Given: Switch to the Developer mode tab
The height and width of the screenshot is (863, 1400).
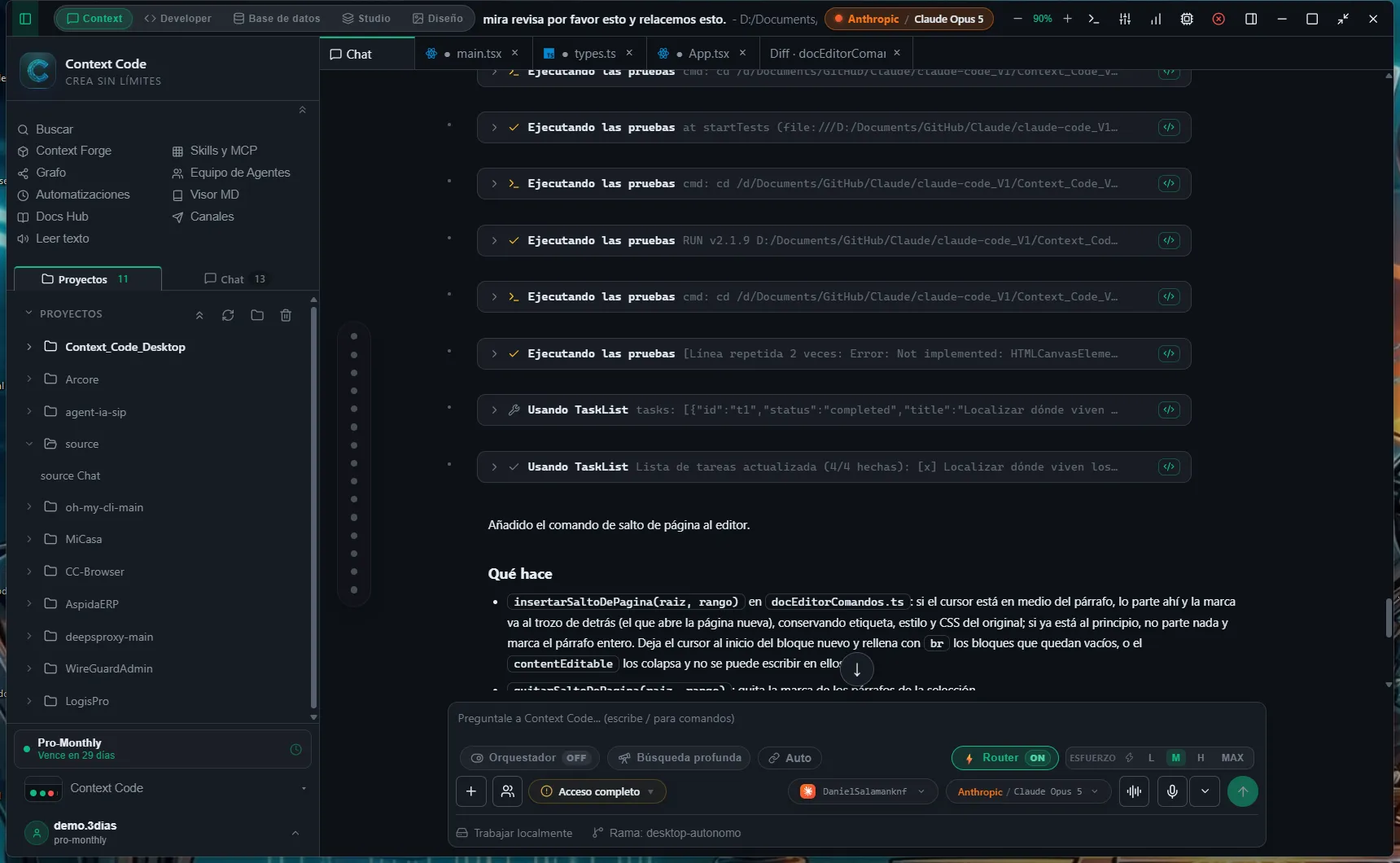Looking at the screenshot, I should 177,18.
